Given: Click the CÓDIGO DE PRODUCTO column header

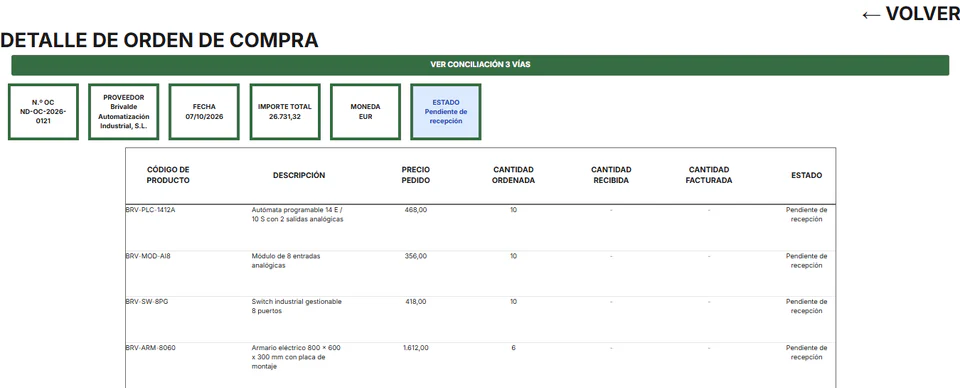Looking at the screenshot, I should pos(168,175).
